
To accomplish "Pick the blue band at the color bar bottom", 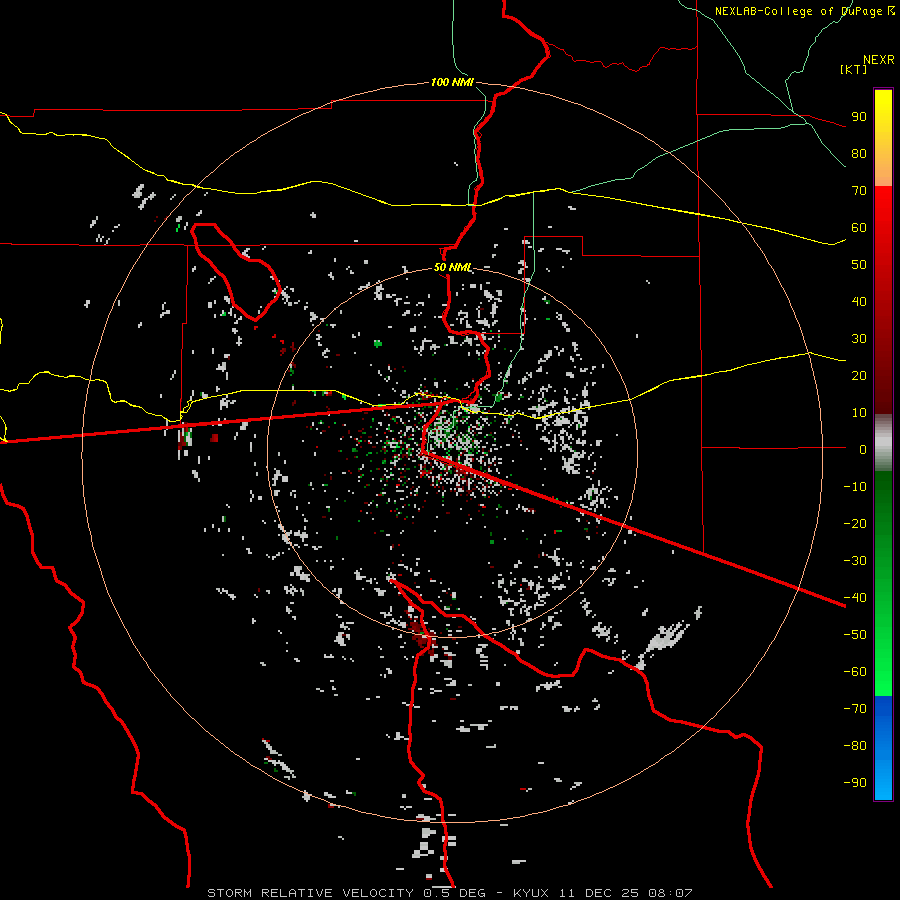I will [883, 748].
